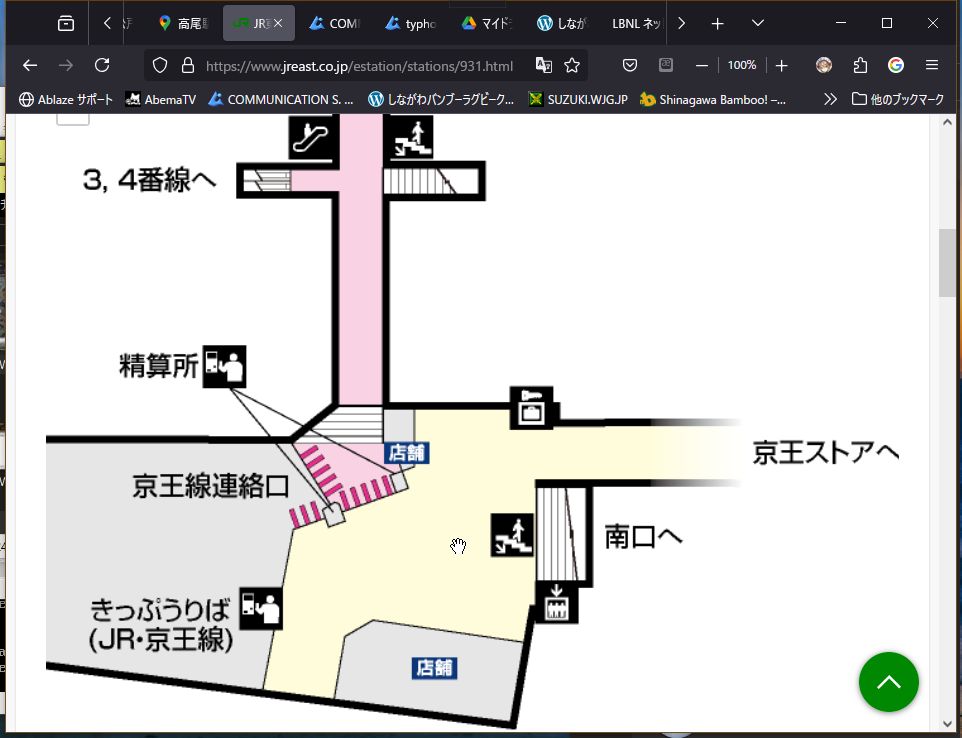962x738 pixels.
Task: Open the list all tabs dropdown
Action: pyautogui.click(x=758, y=23)
